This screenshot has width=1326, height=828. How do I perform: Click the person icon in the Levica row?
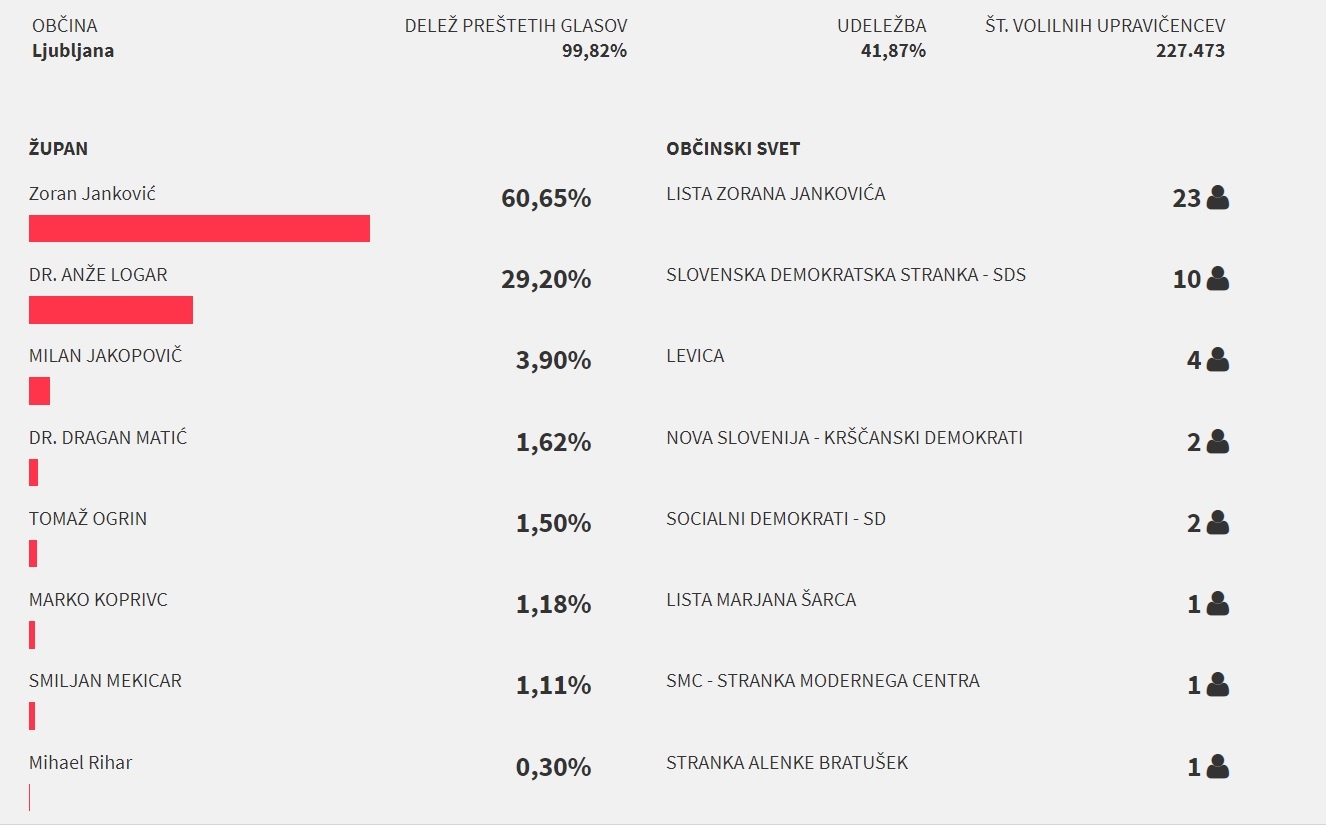(1217, 360)
